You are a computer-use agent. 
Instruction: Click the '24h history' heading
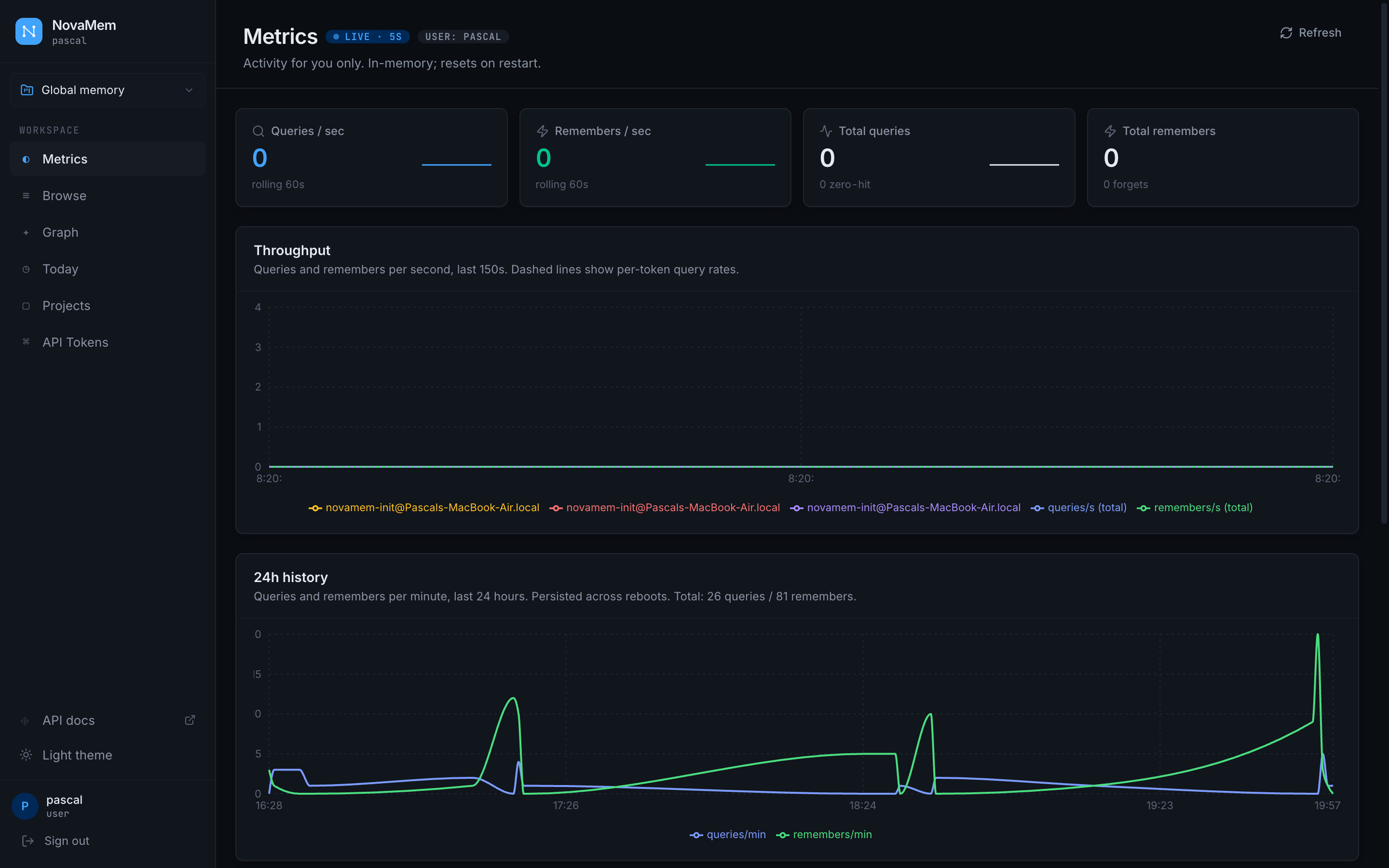tap(290, 578)
